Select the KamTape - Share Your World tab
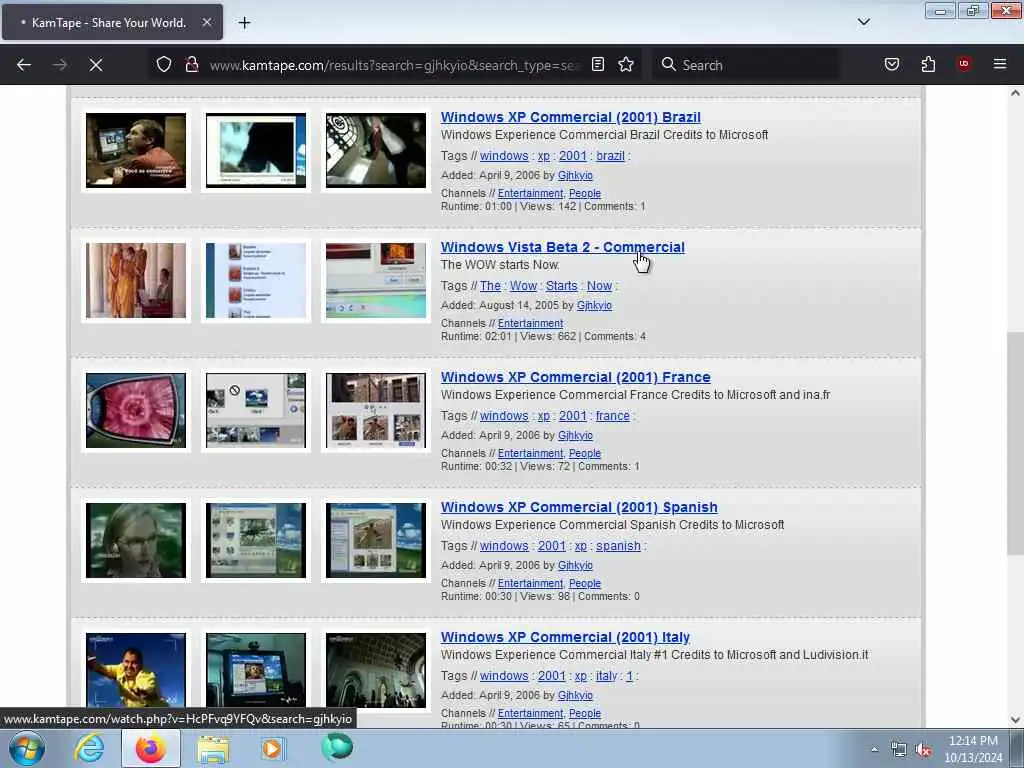1024x768 pixels. click(112, 22)
